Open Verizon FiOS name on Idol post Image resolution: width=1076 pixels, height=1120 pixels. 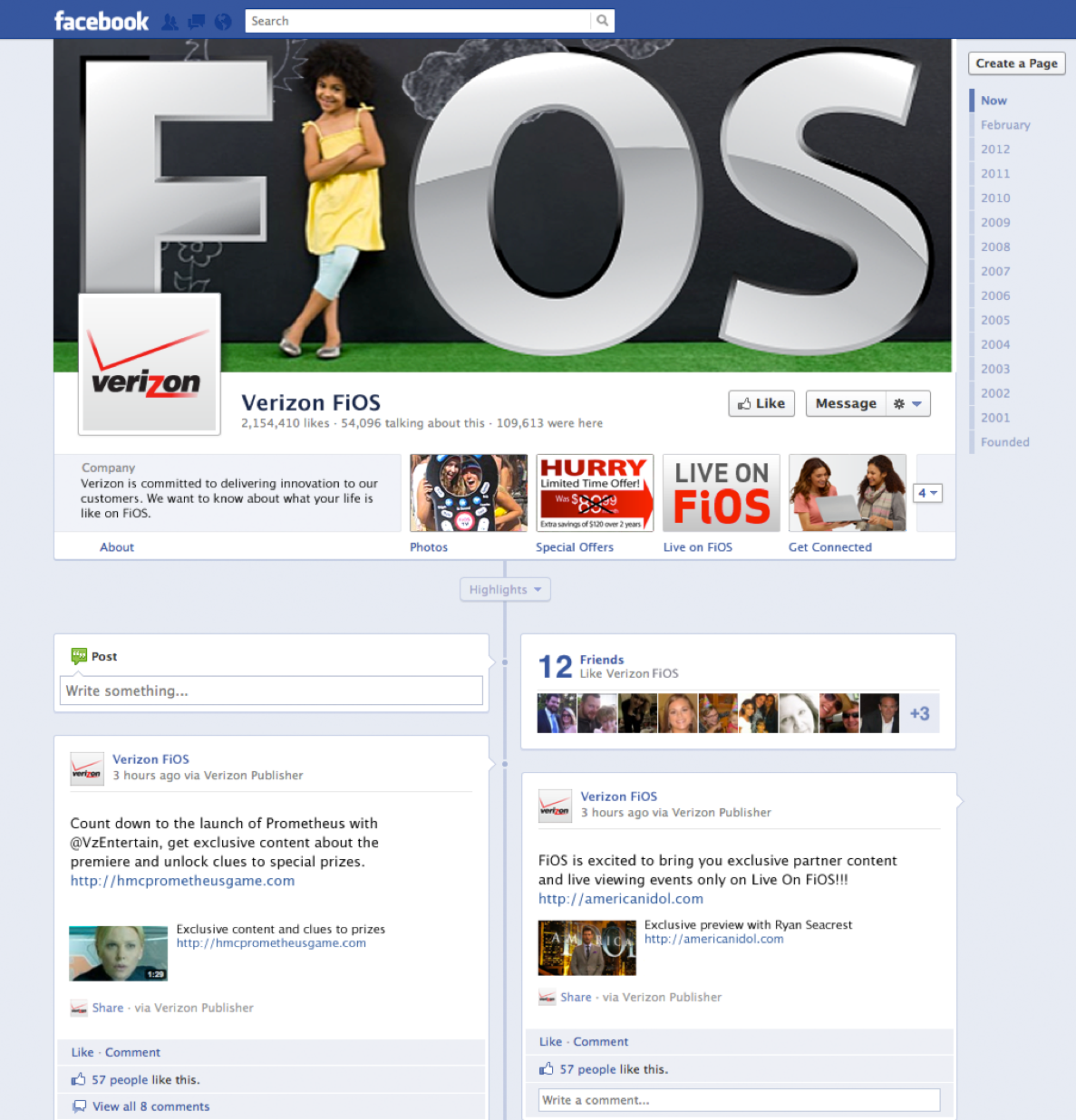click(x=619, y=797)
